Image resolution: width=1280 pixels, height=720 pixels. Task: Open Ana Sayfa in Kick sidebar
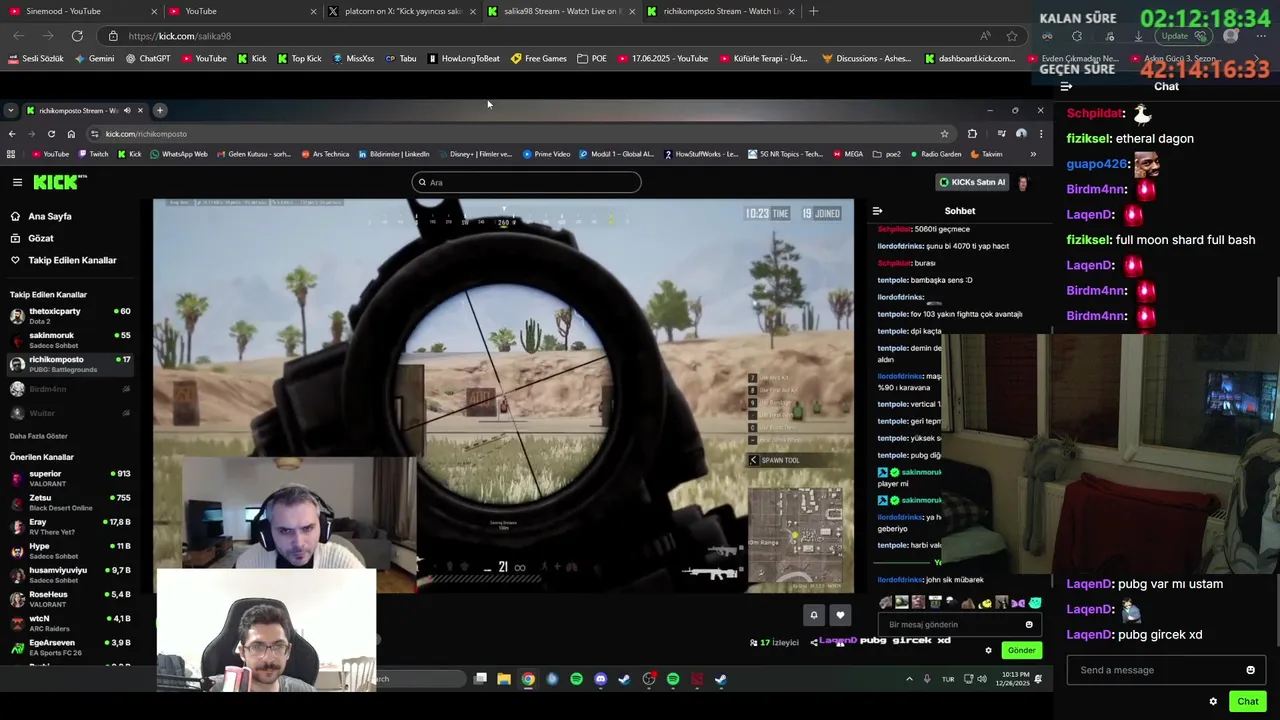(49, 216)
